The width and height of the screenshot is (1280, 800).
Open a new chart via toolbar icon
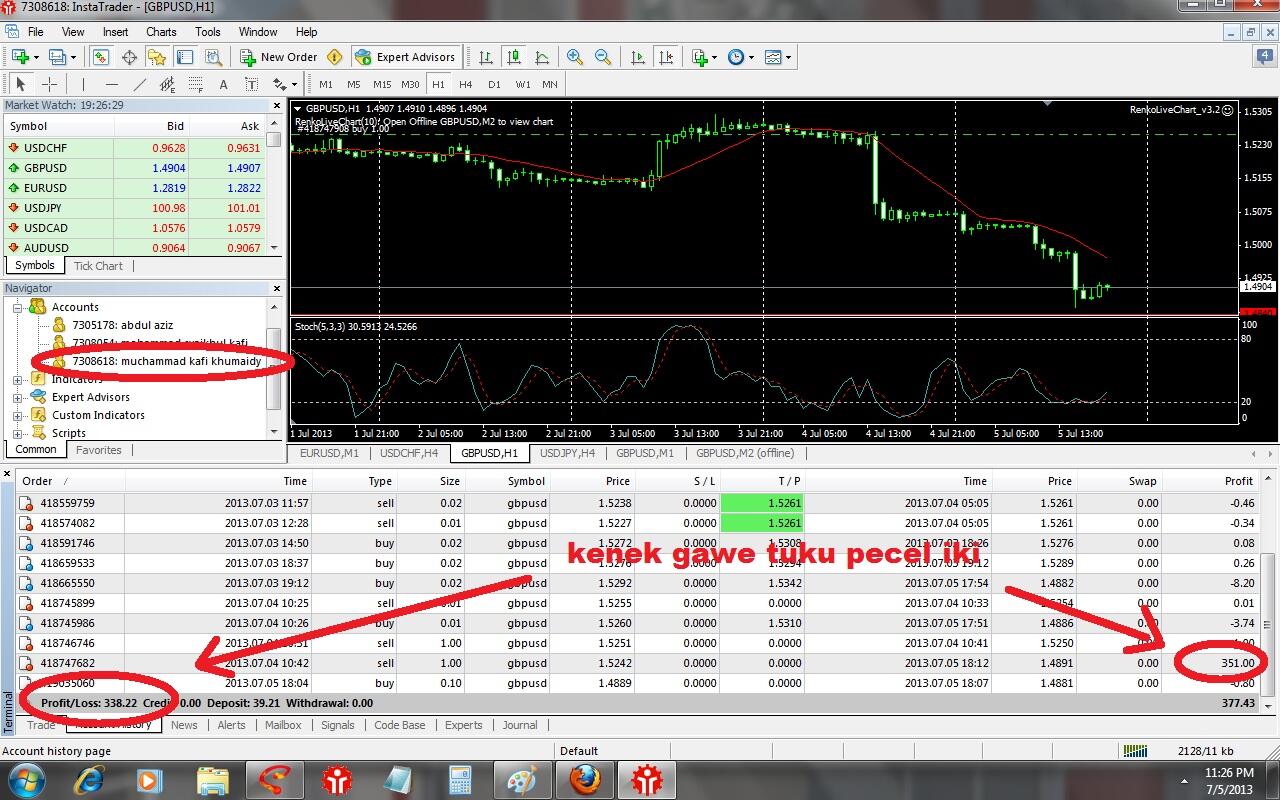pos(20,57)
